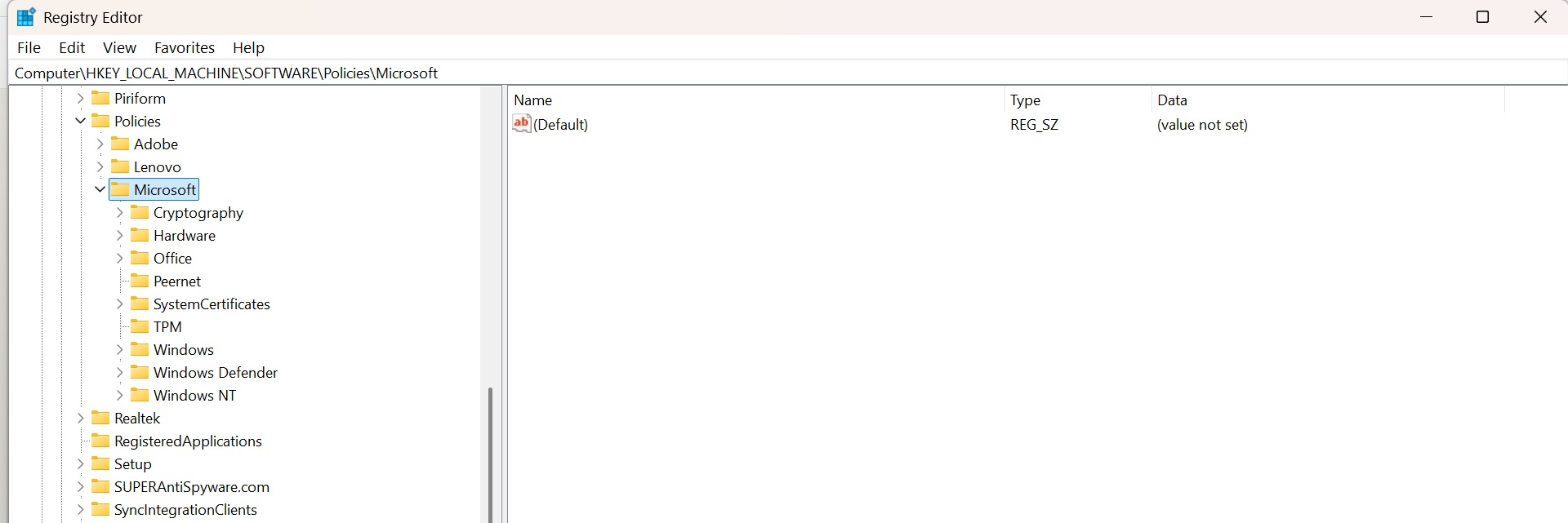
Task: Expand the Windows key chevron
Action: coord(119,349)
